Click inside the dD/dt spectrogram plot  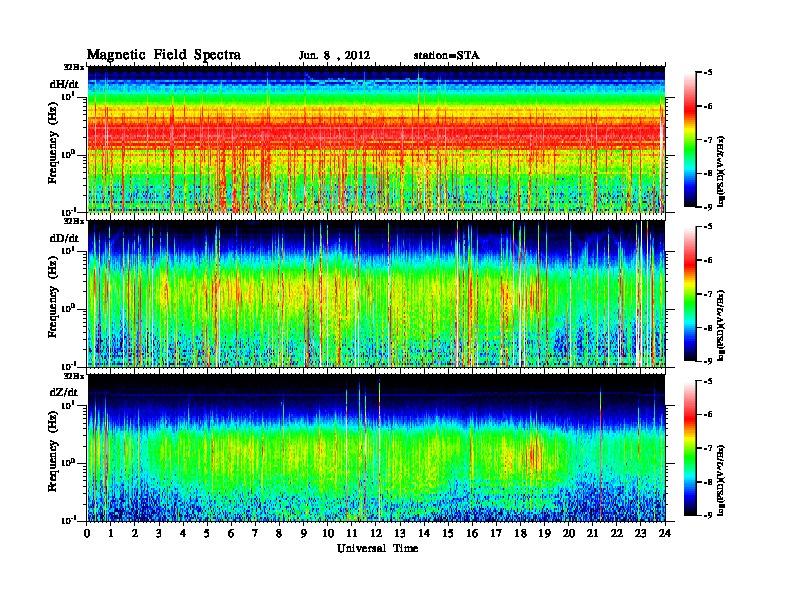(x=376, y=293)
